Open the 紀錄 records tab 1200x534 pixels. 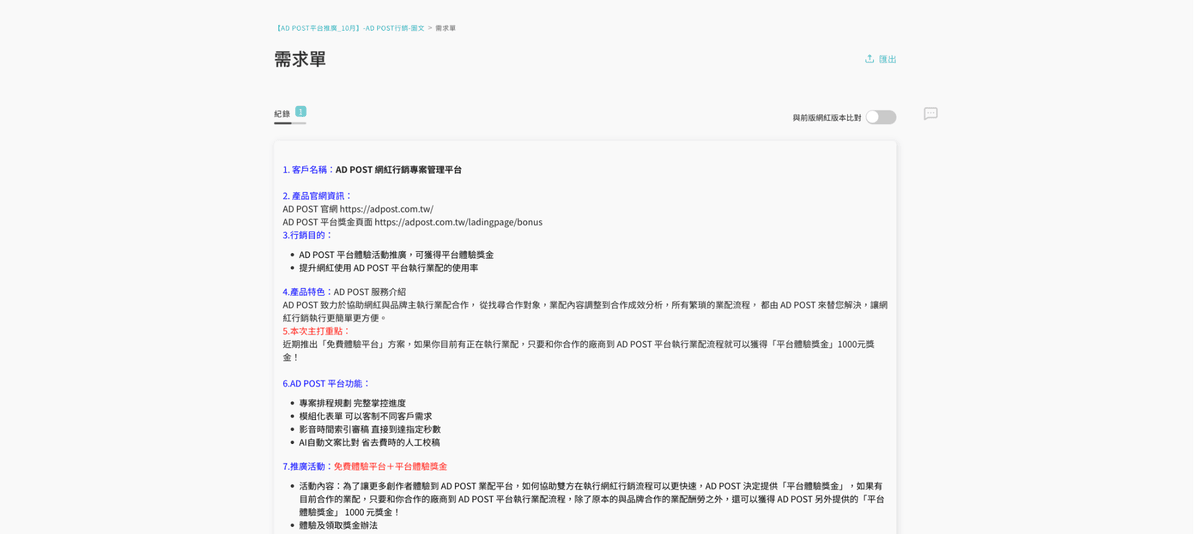click(x=283, y=114)
